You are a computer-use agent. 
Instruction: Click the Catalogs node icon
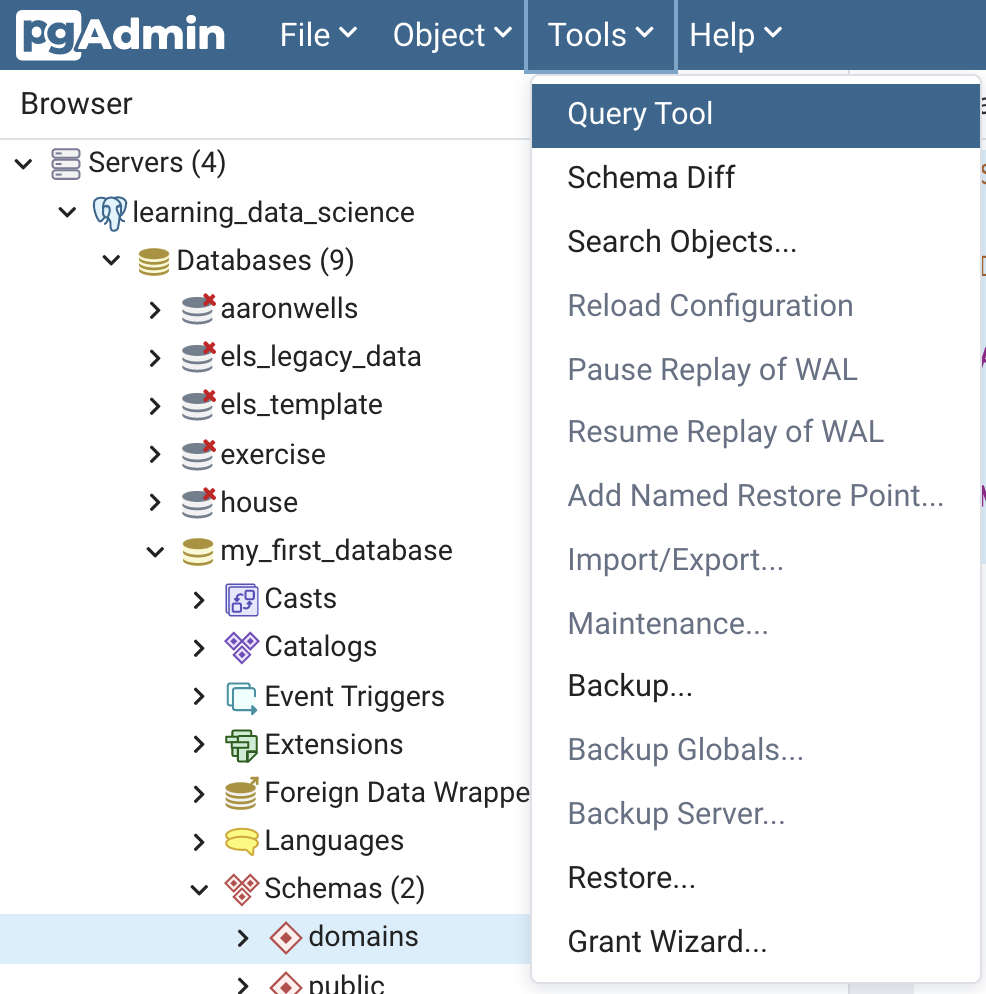(242, 647)
